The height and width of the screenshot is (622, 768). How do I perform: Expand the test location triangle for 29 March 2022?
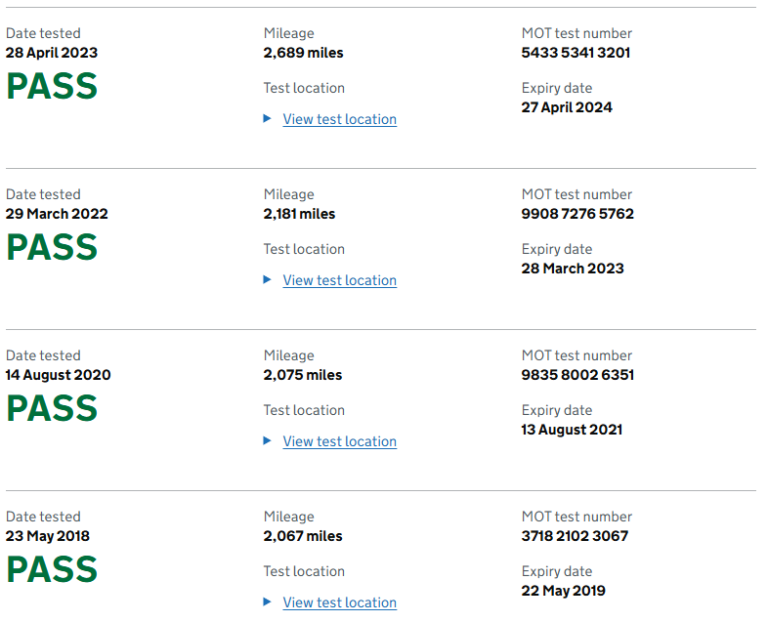267,280
